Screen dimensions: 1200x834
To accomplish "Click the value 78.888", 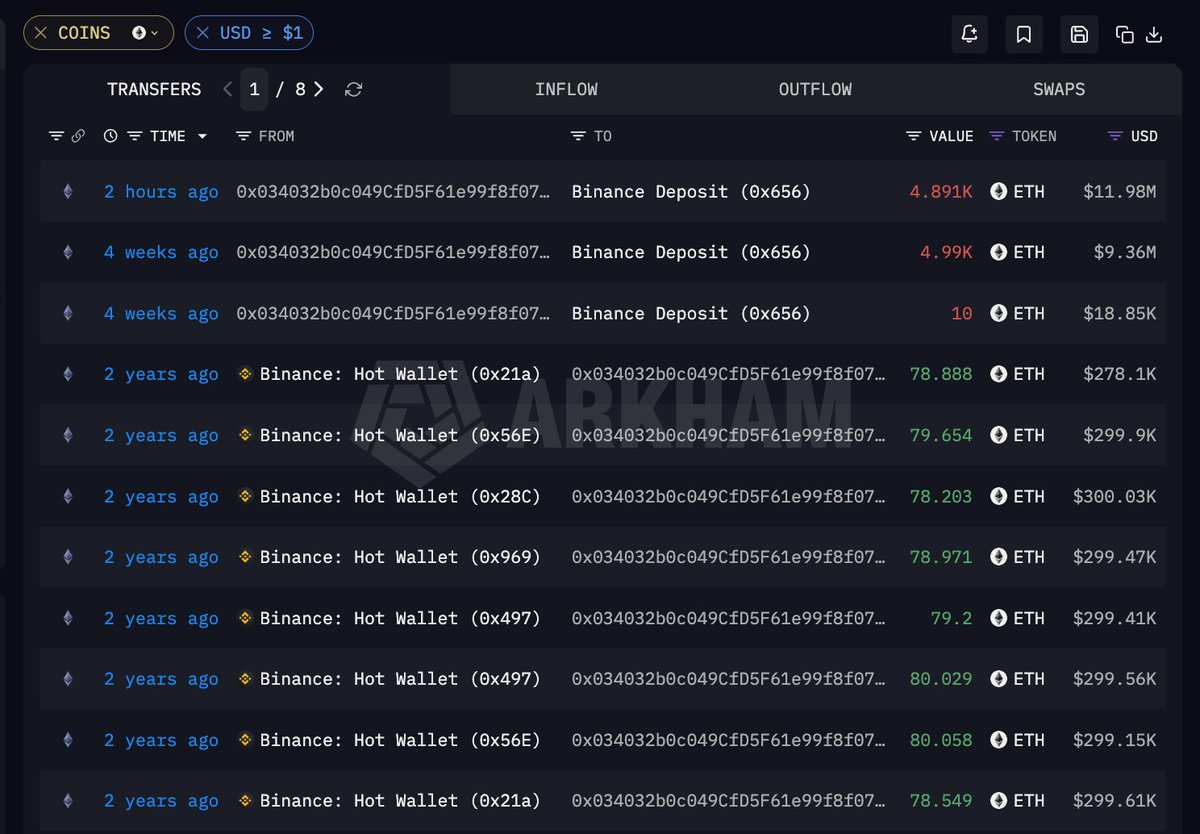I will click(x=941, y=374).
